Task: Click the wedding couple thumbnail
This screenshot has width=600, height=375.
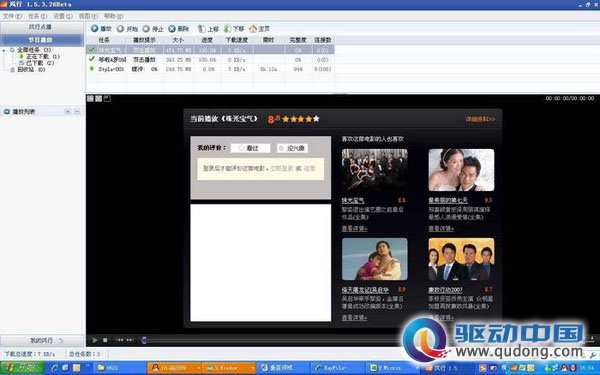Action: coord(461,170)
